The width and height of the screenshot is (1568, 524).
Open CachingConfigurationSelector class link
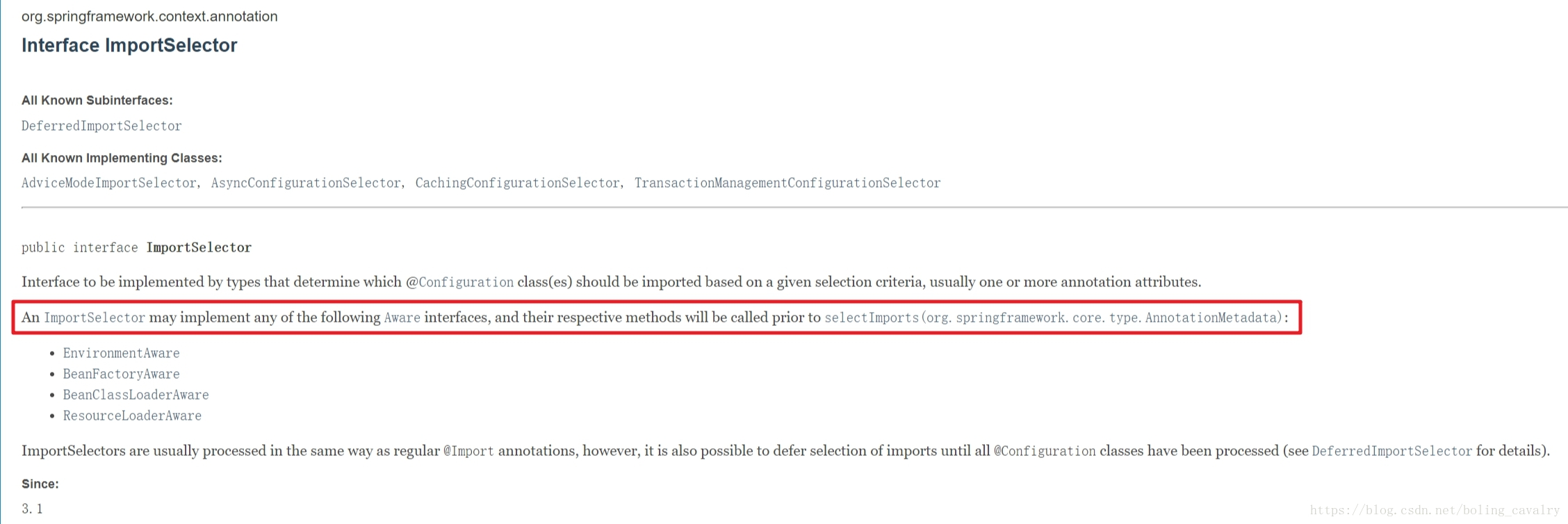click(x=517, y=183)
